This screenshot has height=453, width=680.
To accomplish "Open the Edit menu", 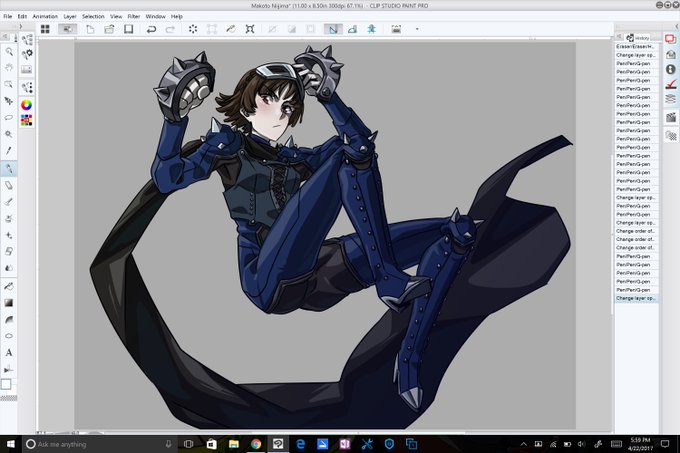I will pos(22,16).
